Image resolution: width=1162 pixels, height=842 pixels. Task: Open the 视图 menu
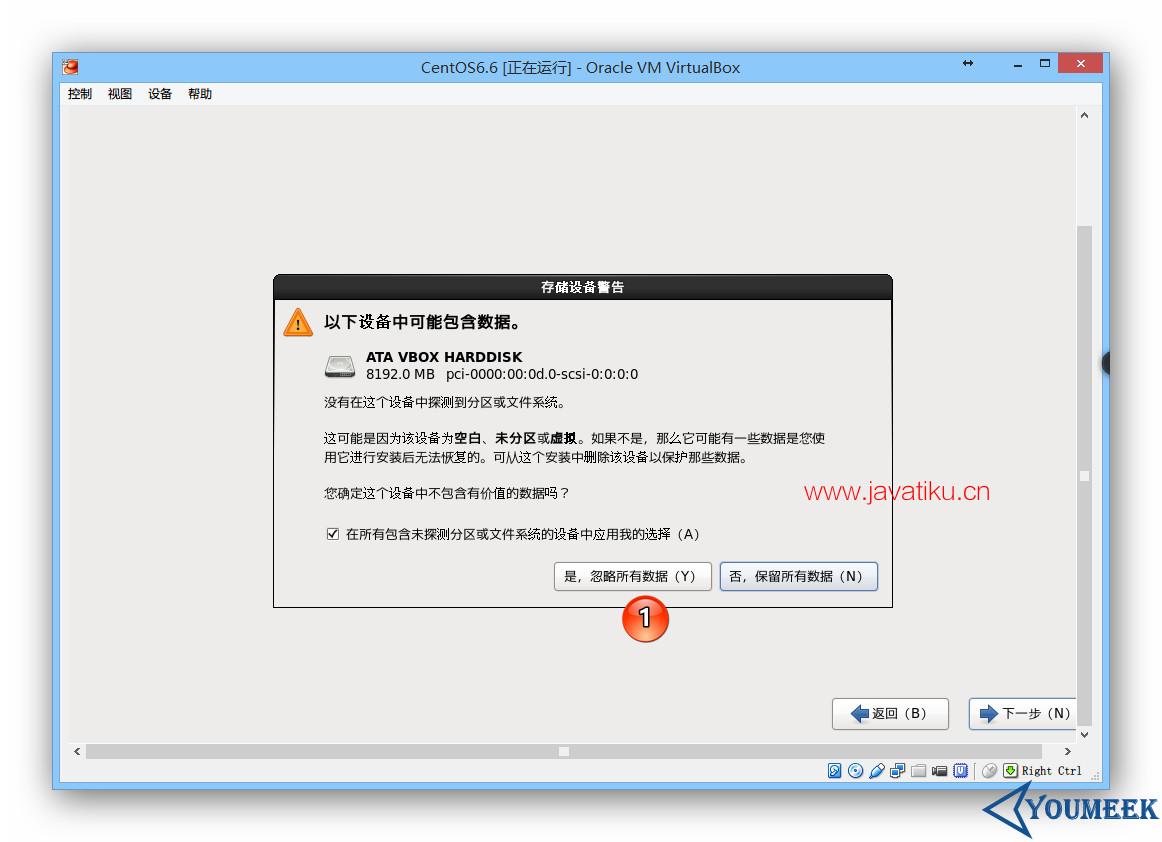click(120, 94)
